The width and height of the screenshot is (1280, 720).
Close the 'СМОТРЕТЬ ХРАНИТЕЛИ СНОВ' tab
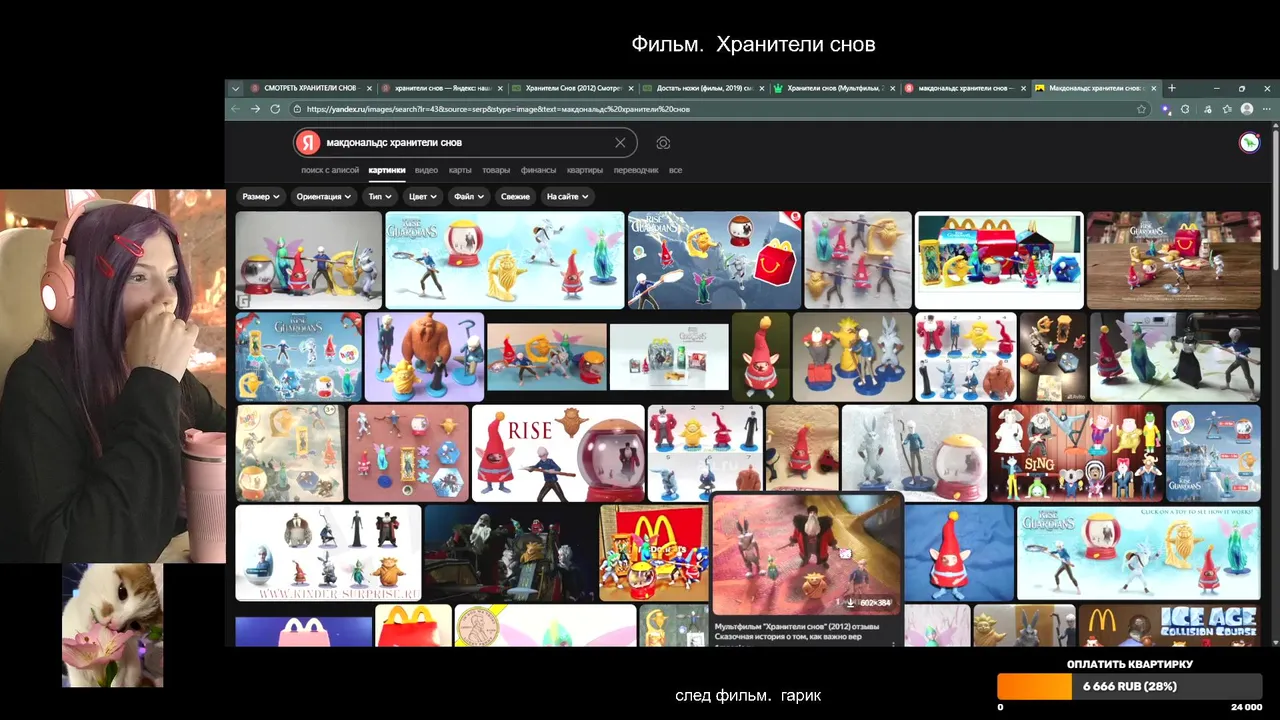tap(369, 88)
